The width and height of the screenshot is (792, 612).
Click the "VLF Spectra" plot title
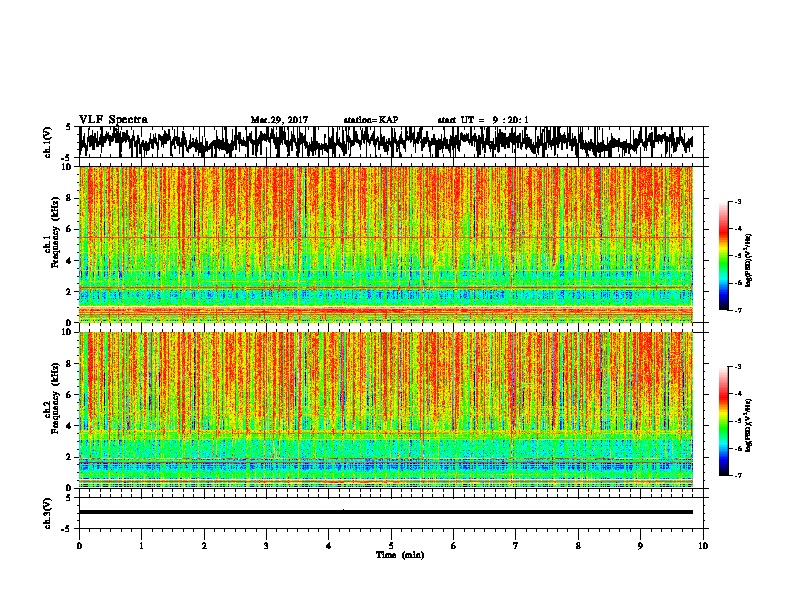[x=113, y=120]
